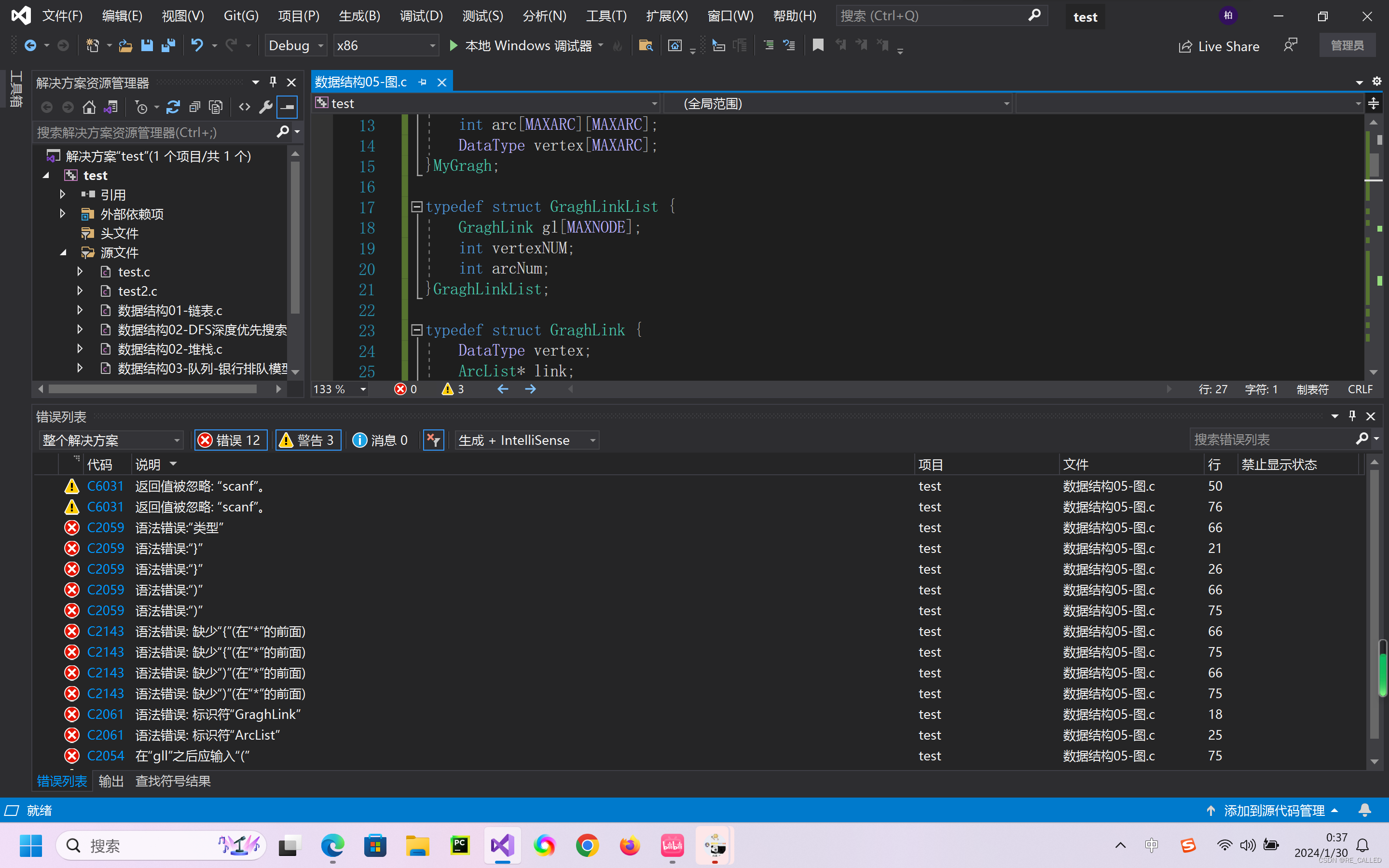Open the 调试(D) menu

click(421, 16)
